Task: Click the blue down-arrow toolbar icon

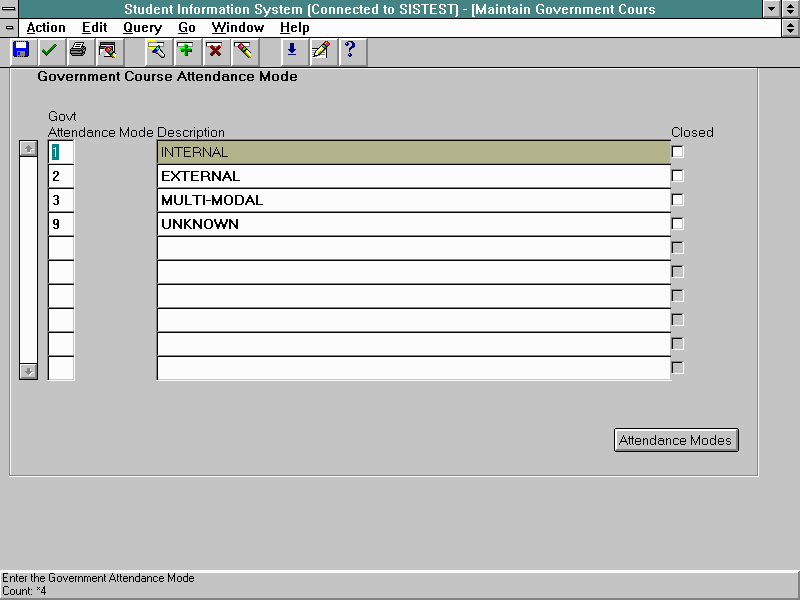Action: 292,50
